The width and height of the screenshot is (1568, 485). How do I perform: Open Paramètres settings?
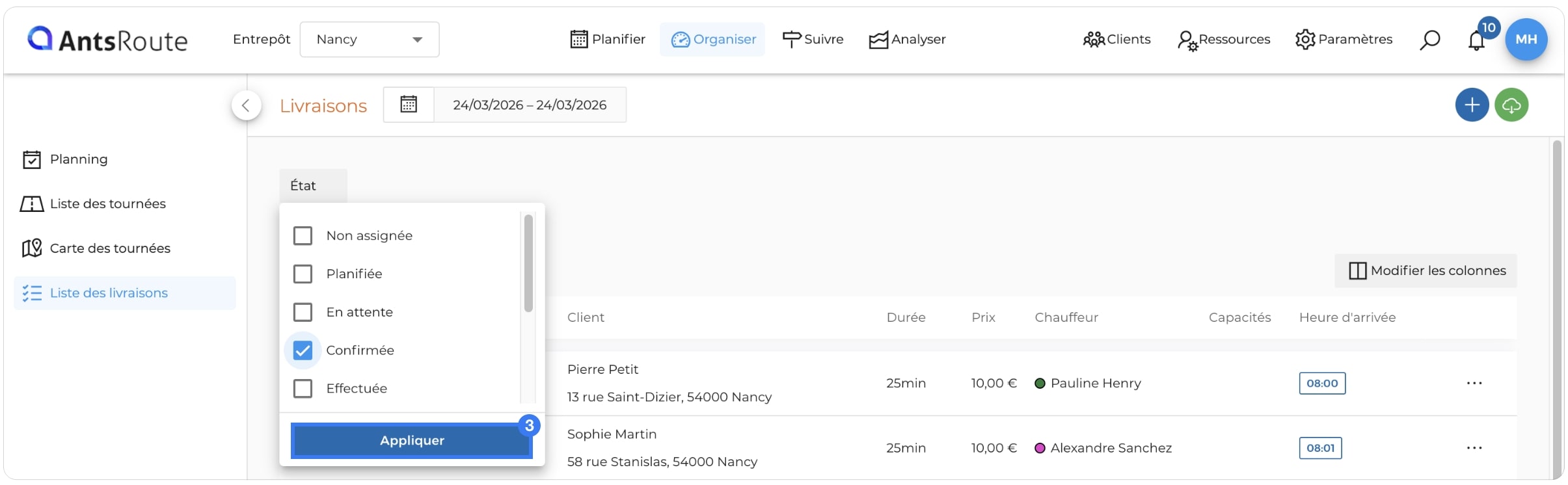click(x=1344, y=40)
